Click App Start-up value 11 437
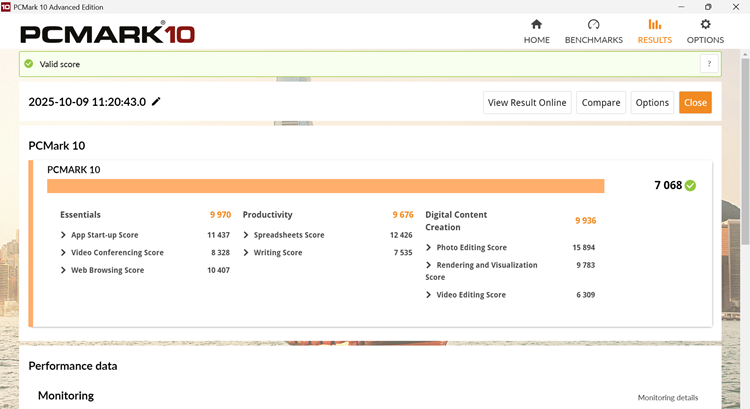This screenshot has height=409, width=750. (218, 235)
